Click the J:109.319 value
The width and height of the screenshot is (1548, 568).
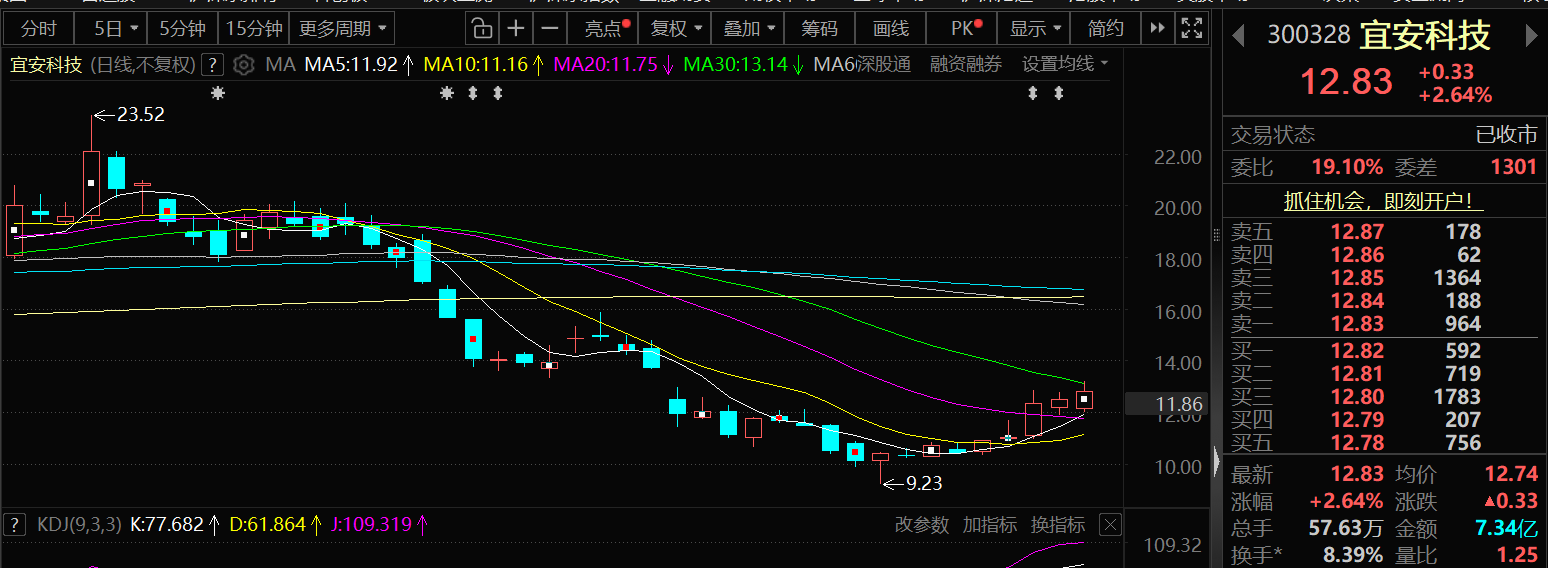coord(380,524)
